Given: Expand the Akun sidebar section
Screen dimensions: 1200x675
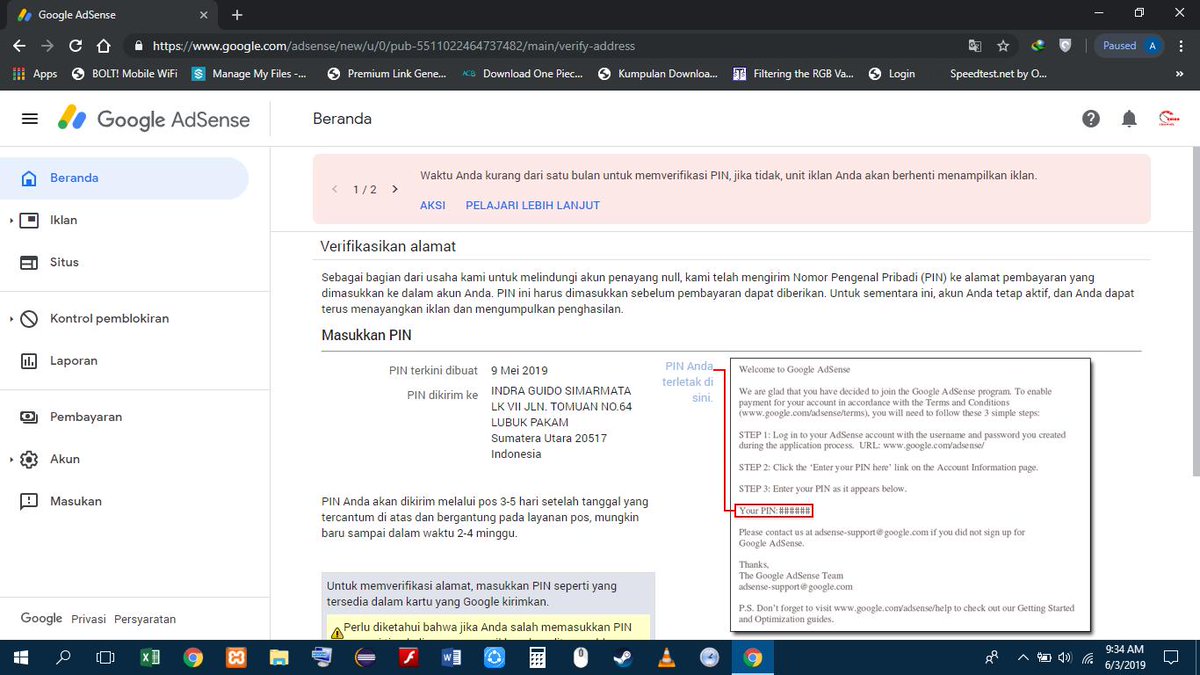Looking at the screenshot, I should (11, 459).
